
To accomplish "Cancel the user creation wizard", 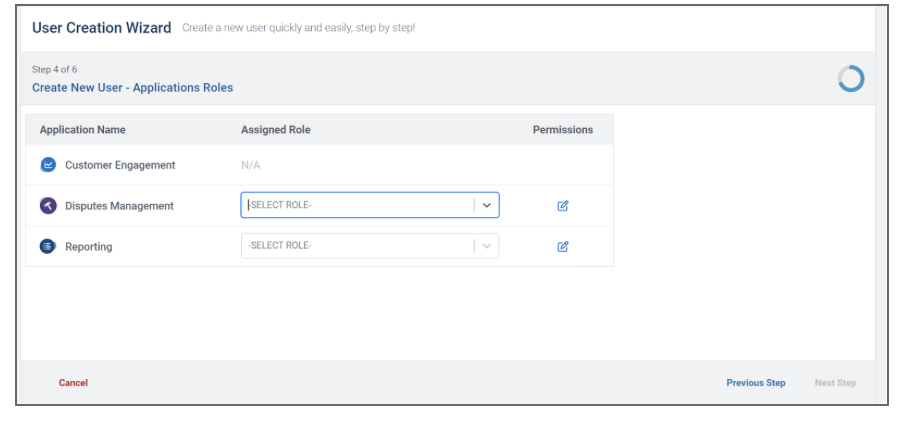I will [73, 383].
